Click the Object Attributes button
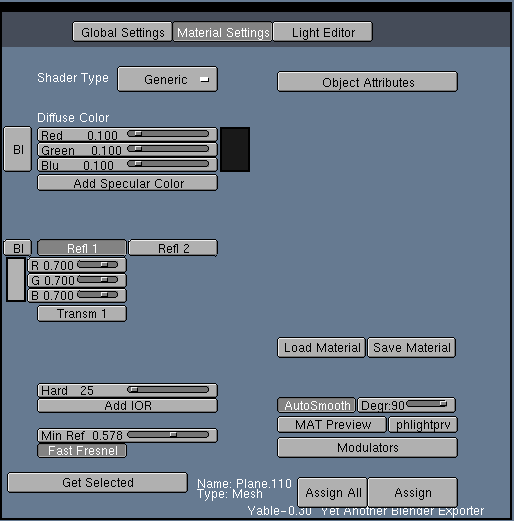 pyautogui.click(x=367, y=82)
